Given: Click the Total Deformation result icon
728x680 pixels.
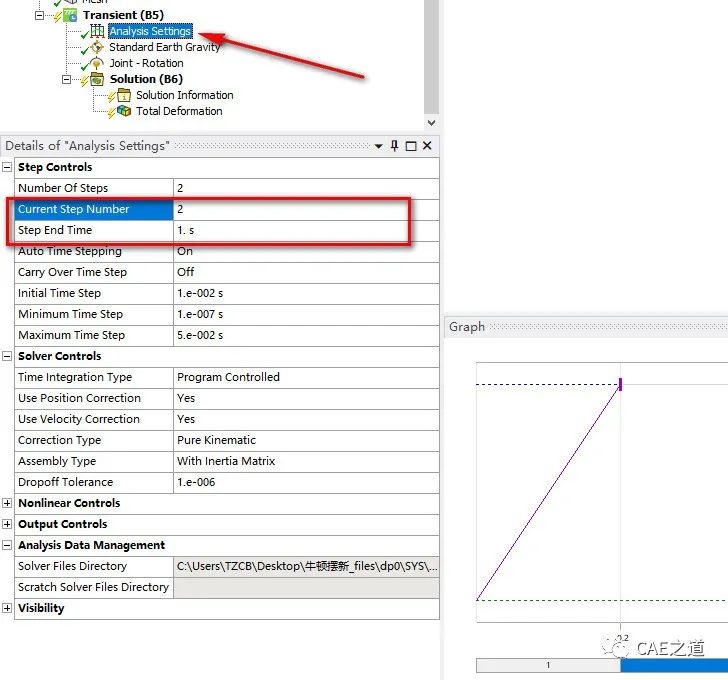Looking at the screenshot, I should pos(124,111).
